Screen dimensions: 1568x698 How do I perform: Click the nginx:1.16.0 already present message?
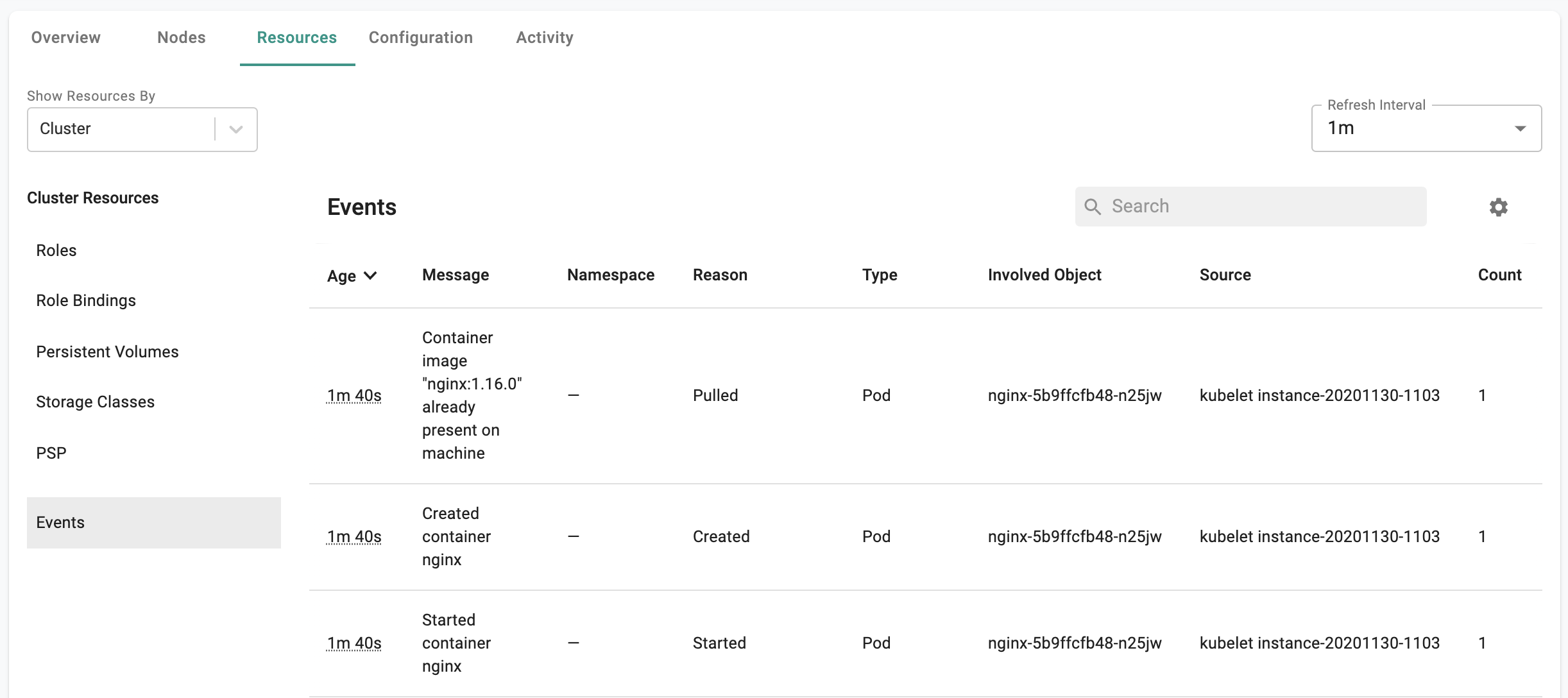(472, 395)
